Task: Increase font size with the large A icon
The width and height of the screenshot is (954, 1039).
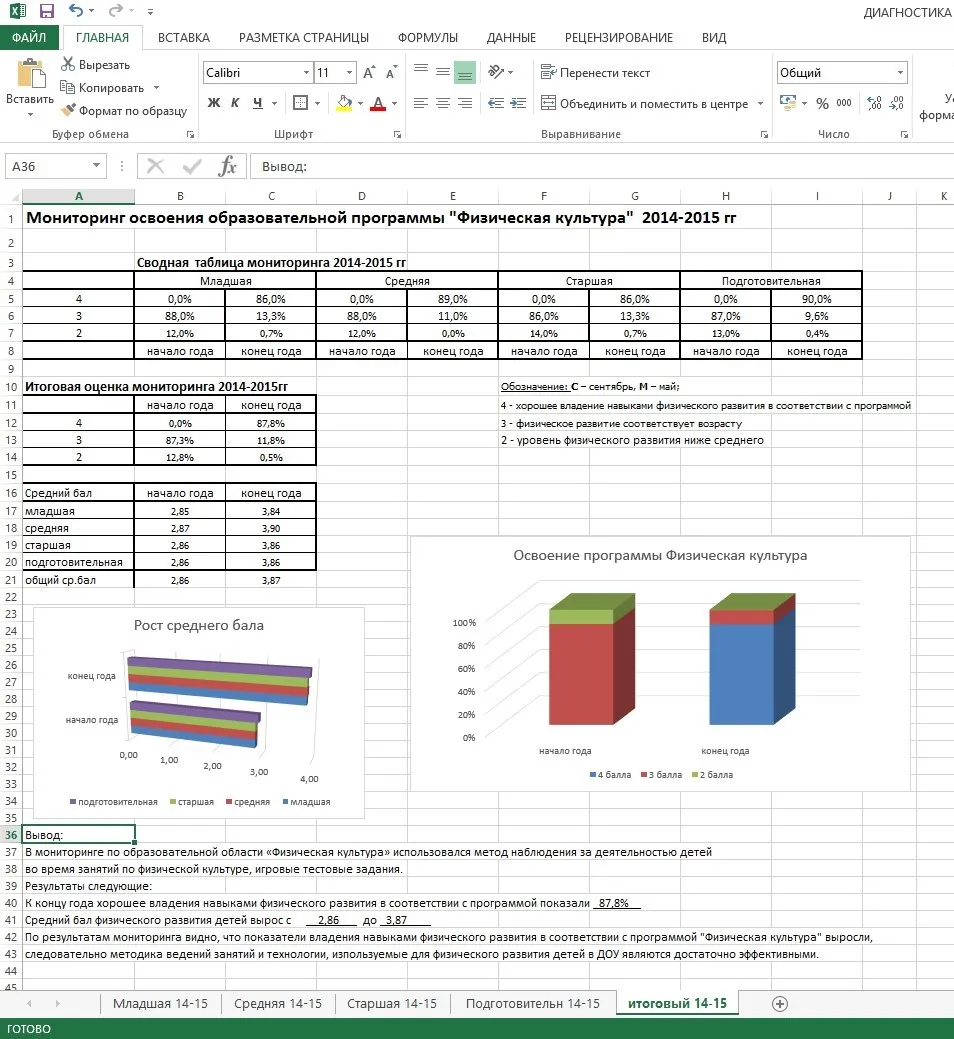Action: coord(369,72)
